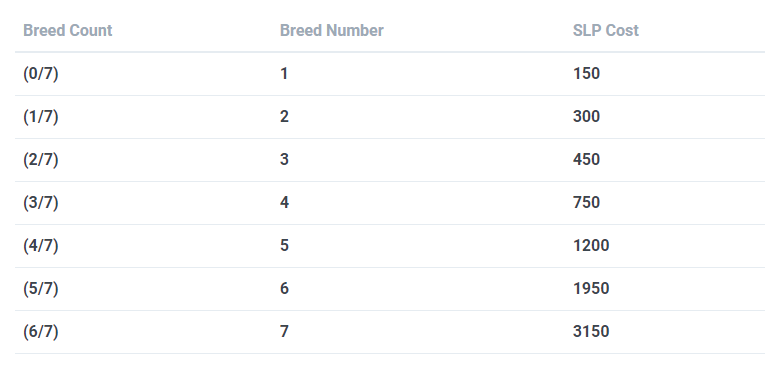Select the (0/7) breed count cell
784x372 pixels.
[40, 74]
